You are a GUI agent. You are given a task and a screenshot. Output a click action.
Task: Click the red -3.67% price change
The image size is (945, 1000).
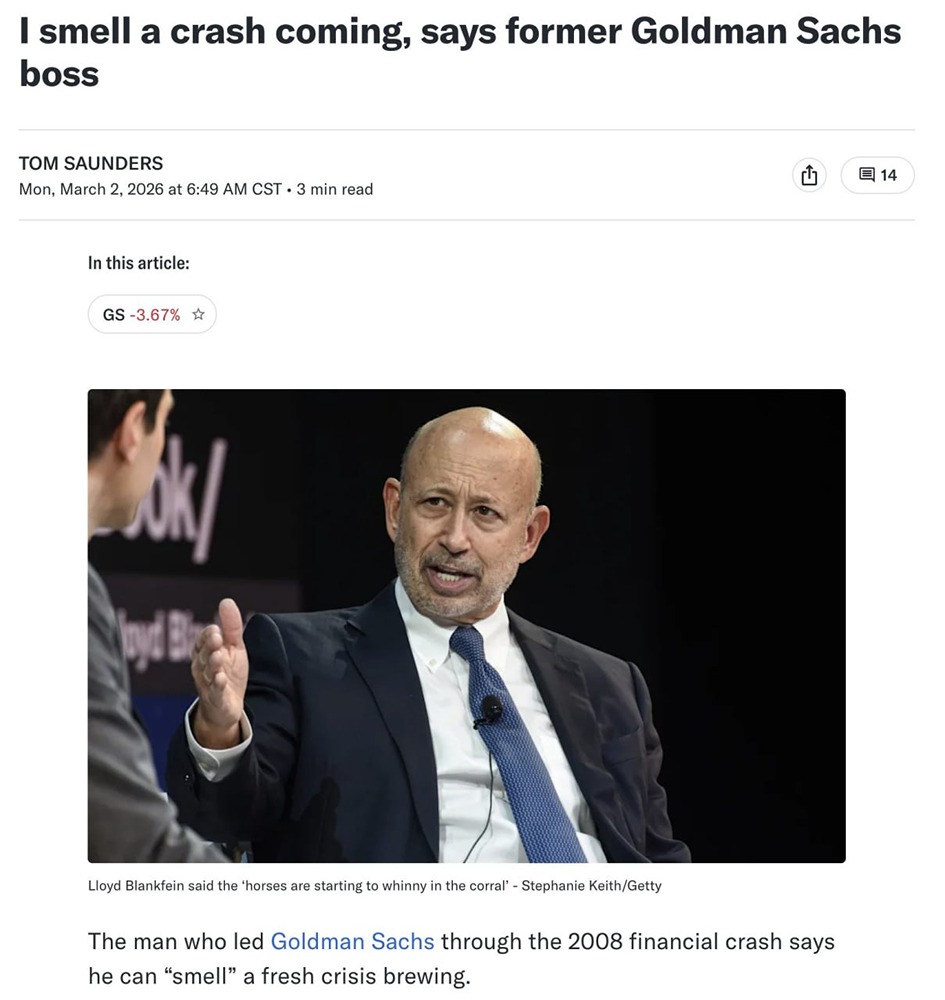tap(157, 313)
